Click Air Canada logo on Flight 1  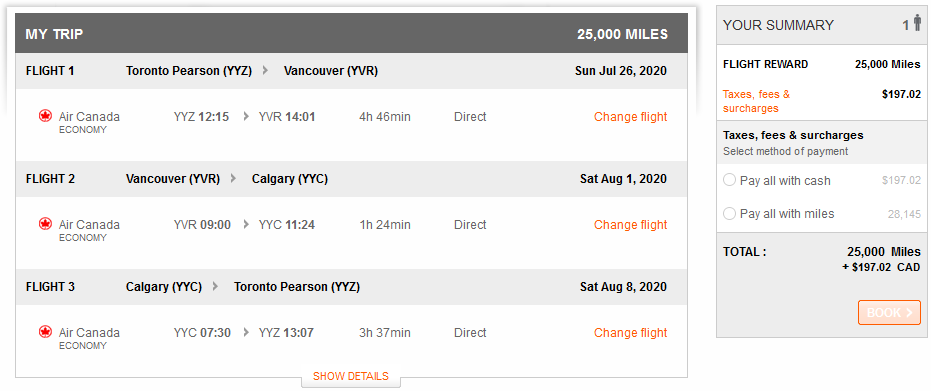(x=45, y=116)
